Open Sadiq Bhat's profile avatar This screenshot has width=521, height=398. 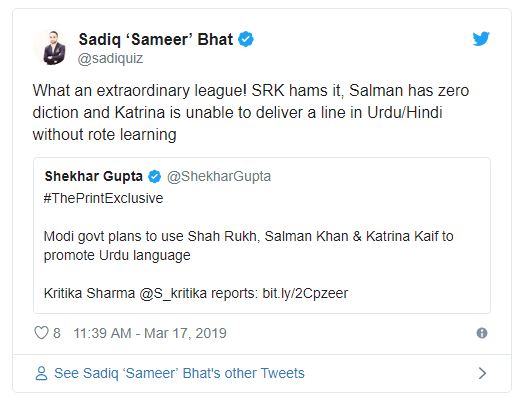[54, 48]
